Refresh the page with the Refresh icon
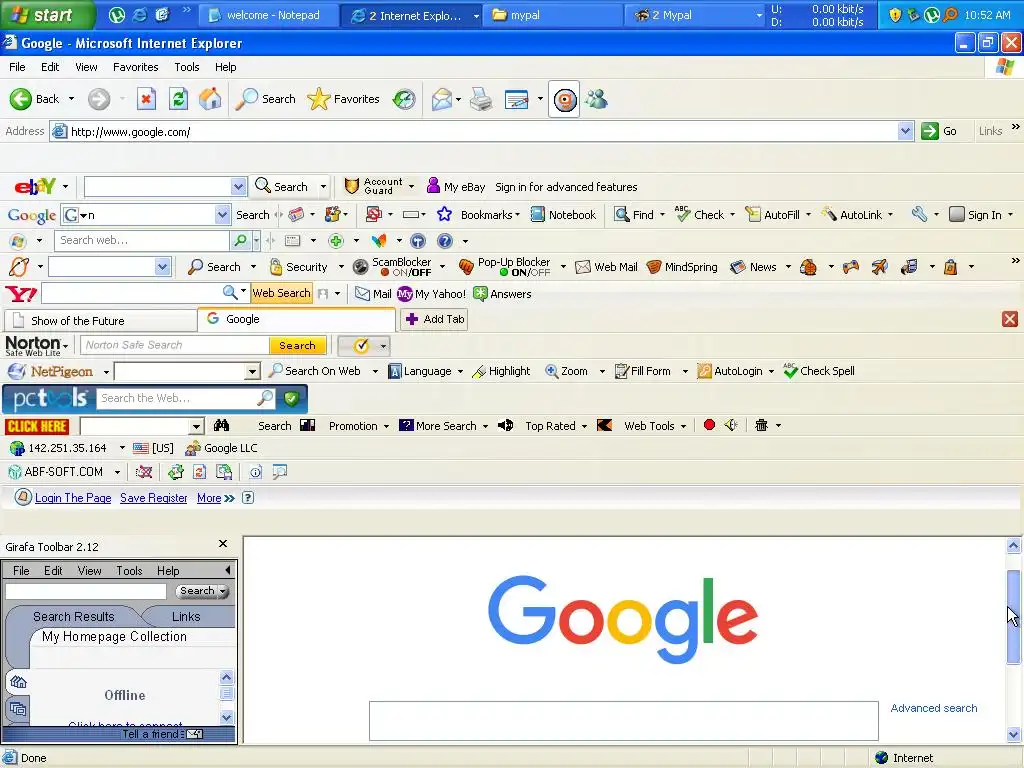The height and width of the screenshot is (768, 1024). (178, 99)
